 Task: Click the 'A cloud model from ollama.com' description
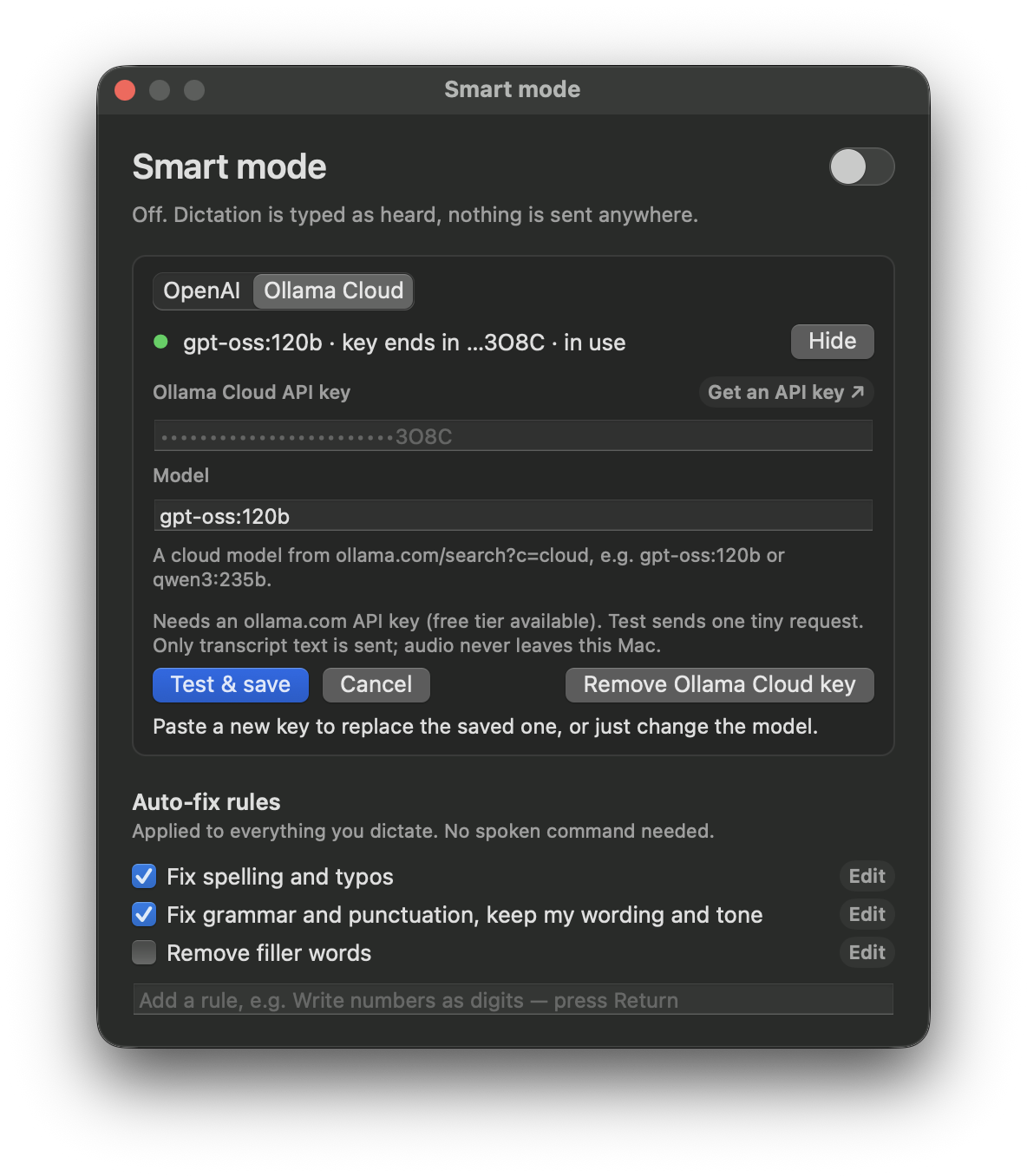tap(468, 567)
